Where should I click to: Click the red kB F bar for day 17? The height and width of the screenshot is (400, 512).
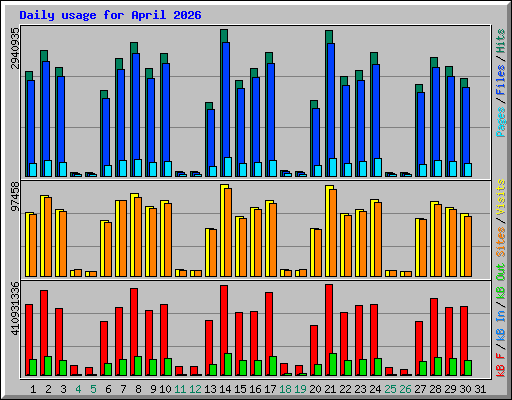point(269,334)
